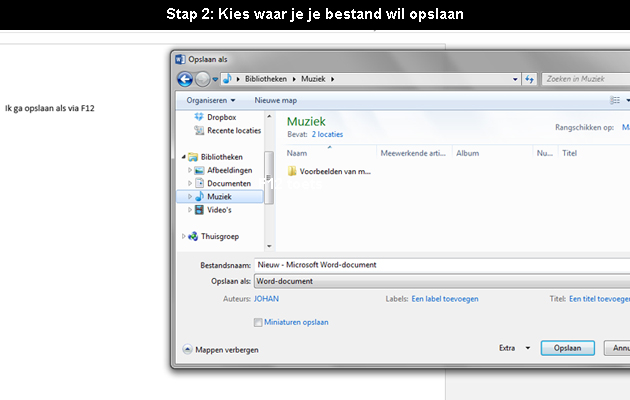
Task: Focus the Zoeken in Muziek search box
Action: click(587, 79)
